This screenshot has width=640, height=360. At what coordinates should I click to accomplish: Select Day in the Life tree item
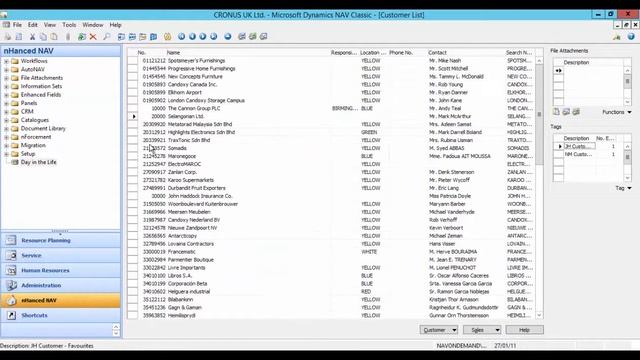[38, 162]
